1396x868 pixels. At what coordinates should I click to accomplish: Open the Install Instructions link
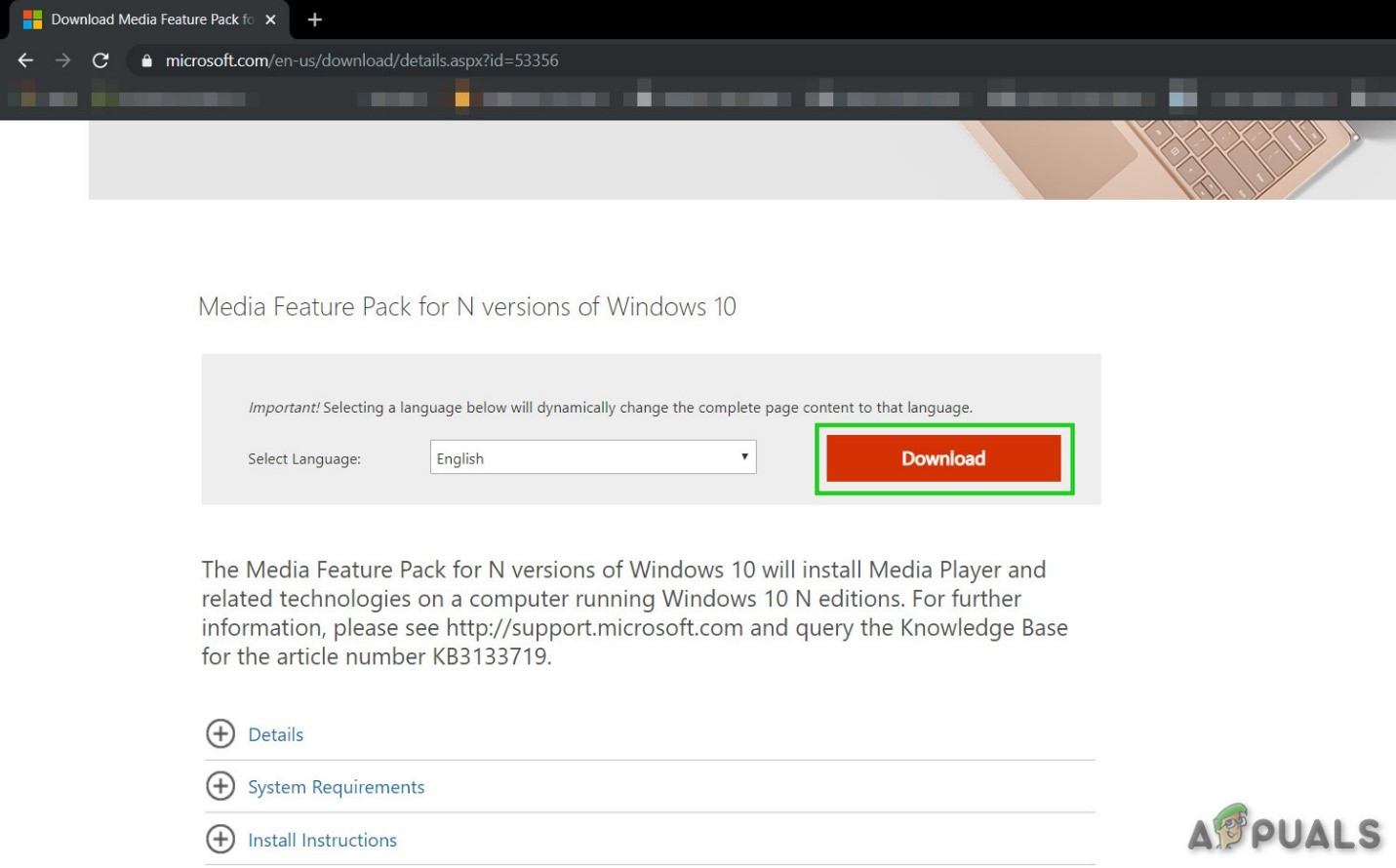pyautogui.click(x=322, y=840)
